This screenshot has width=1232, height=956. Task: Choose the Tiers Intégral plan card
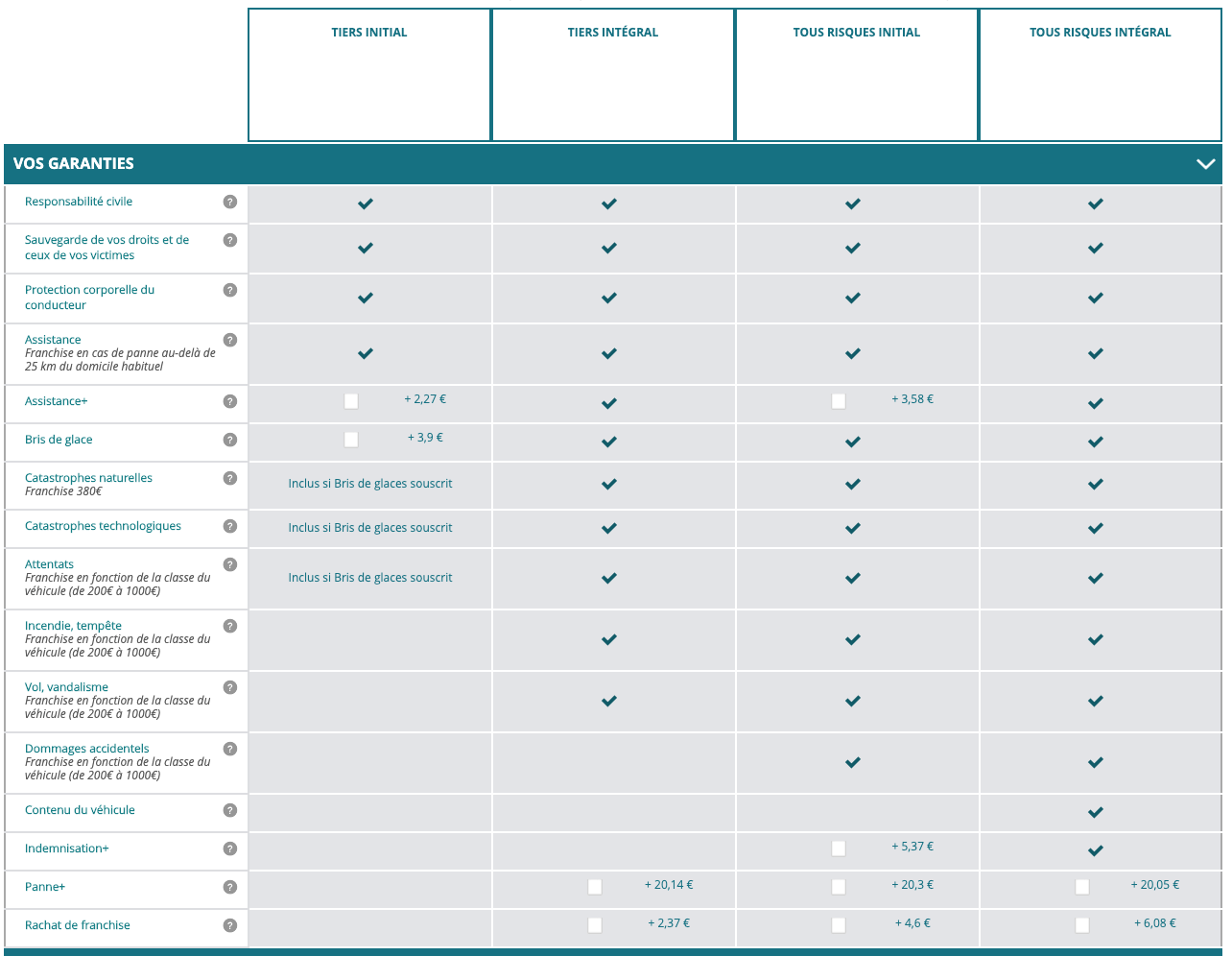pos(613,75)
